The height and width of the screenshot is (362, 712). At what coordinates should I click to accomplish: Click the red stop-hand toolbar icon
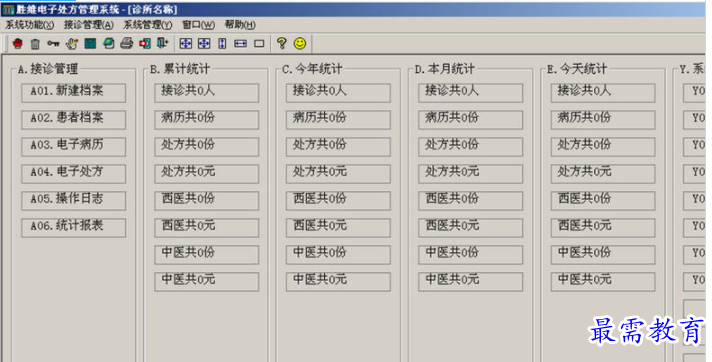pyautogui.click(x=18, y=44)
